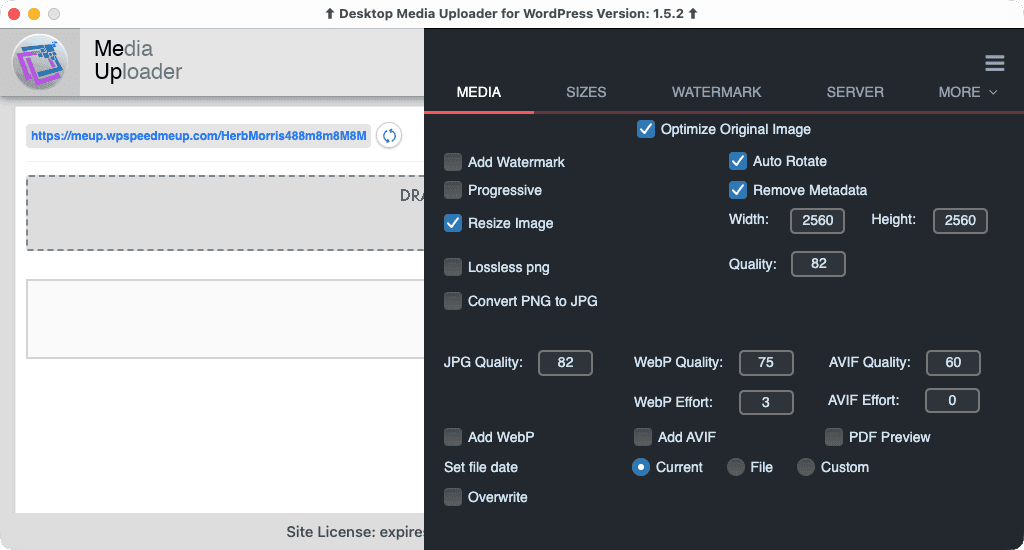Click the red close window button
Viewport: 1024px width, 550px height.
[x=14, y=14]
